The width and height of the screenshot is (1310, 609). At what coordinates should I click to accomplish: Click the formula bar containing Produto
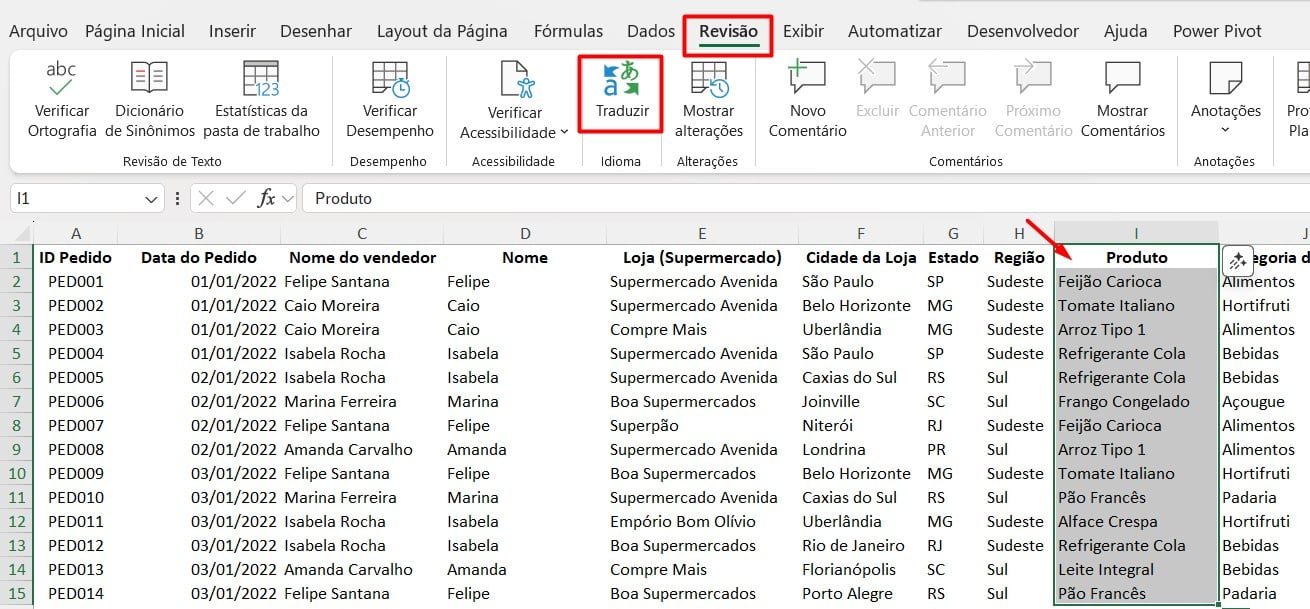[800, 199]
